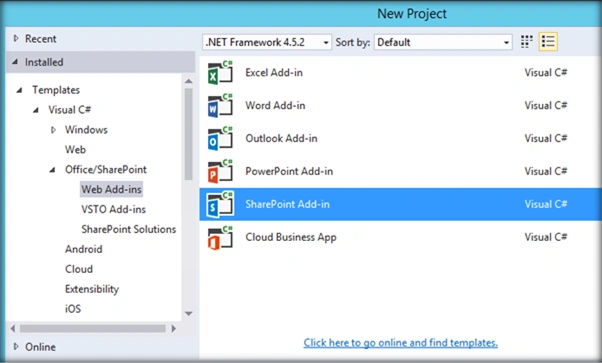Click the SharePoint Add-in template icon
602x363 pixels.
tap(220, 204)
